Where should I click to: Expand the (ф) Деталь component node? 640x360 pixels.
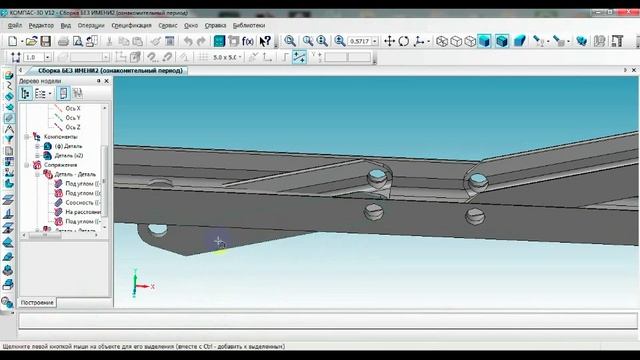click(37, 146)
